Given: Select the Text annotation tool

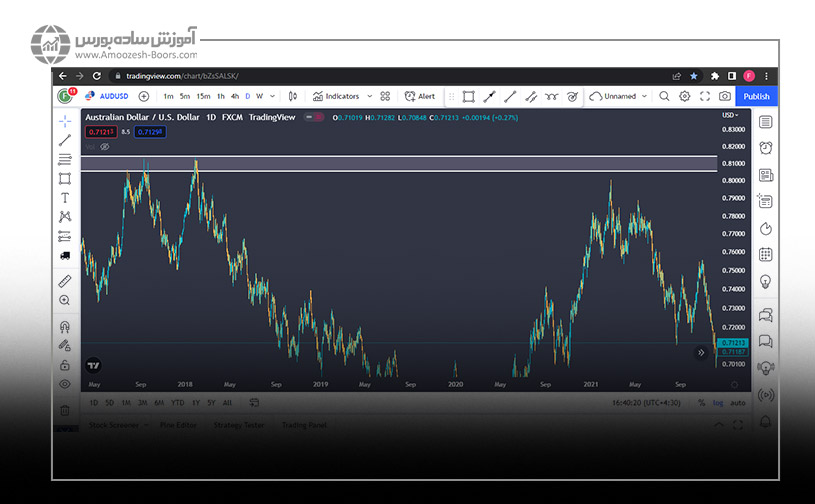Looking at the screenshot, I should click(65, 198).
